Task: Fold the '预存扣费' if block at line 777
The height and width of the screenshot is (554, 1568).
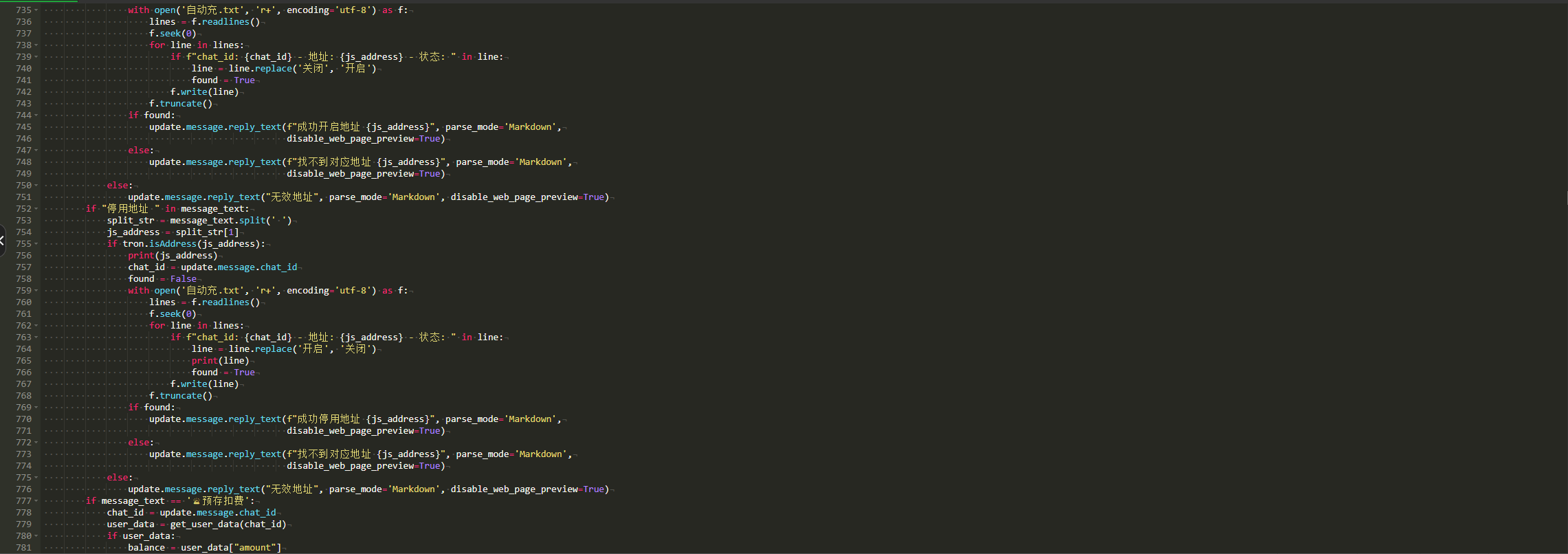Action: pos(36,501)
